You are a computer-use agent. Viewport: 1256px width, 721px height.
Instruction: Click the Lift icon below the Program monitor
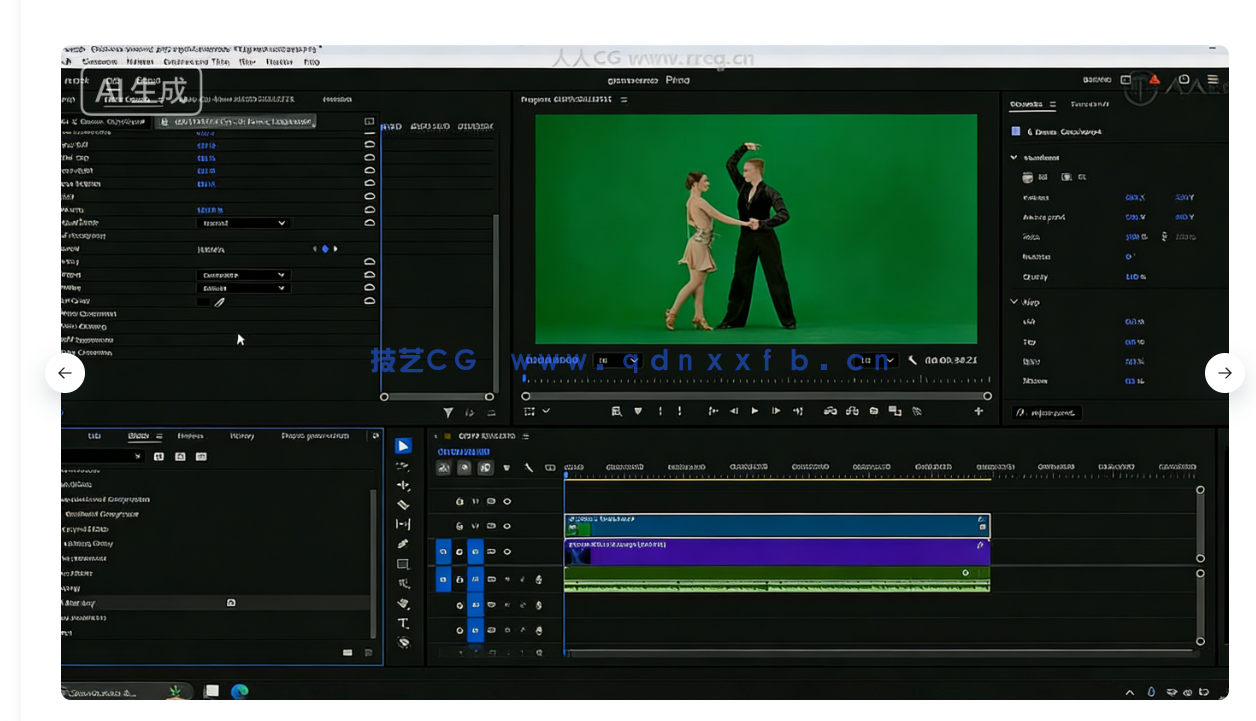(x=828, y=411)
